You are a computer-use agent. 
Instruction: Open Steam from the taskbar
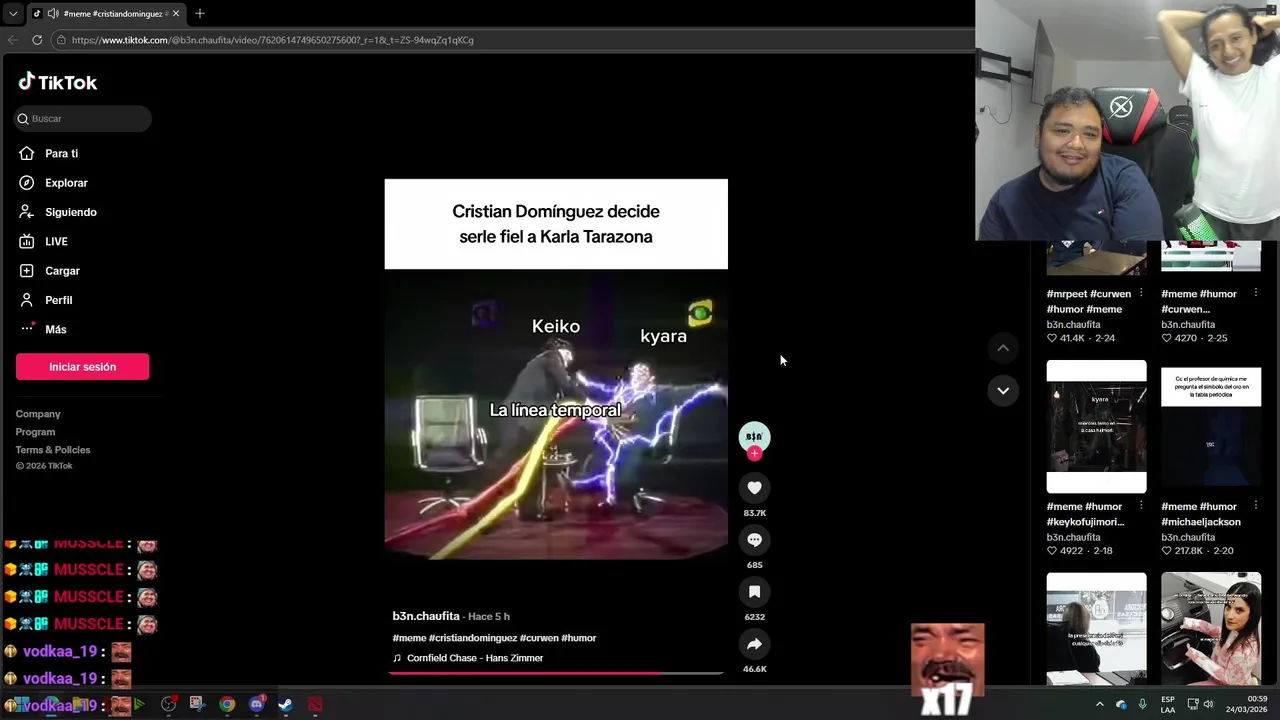(285, 704)
